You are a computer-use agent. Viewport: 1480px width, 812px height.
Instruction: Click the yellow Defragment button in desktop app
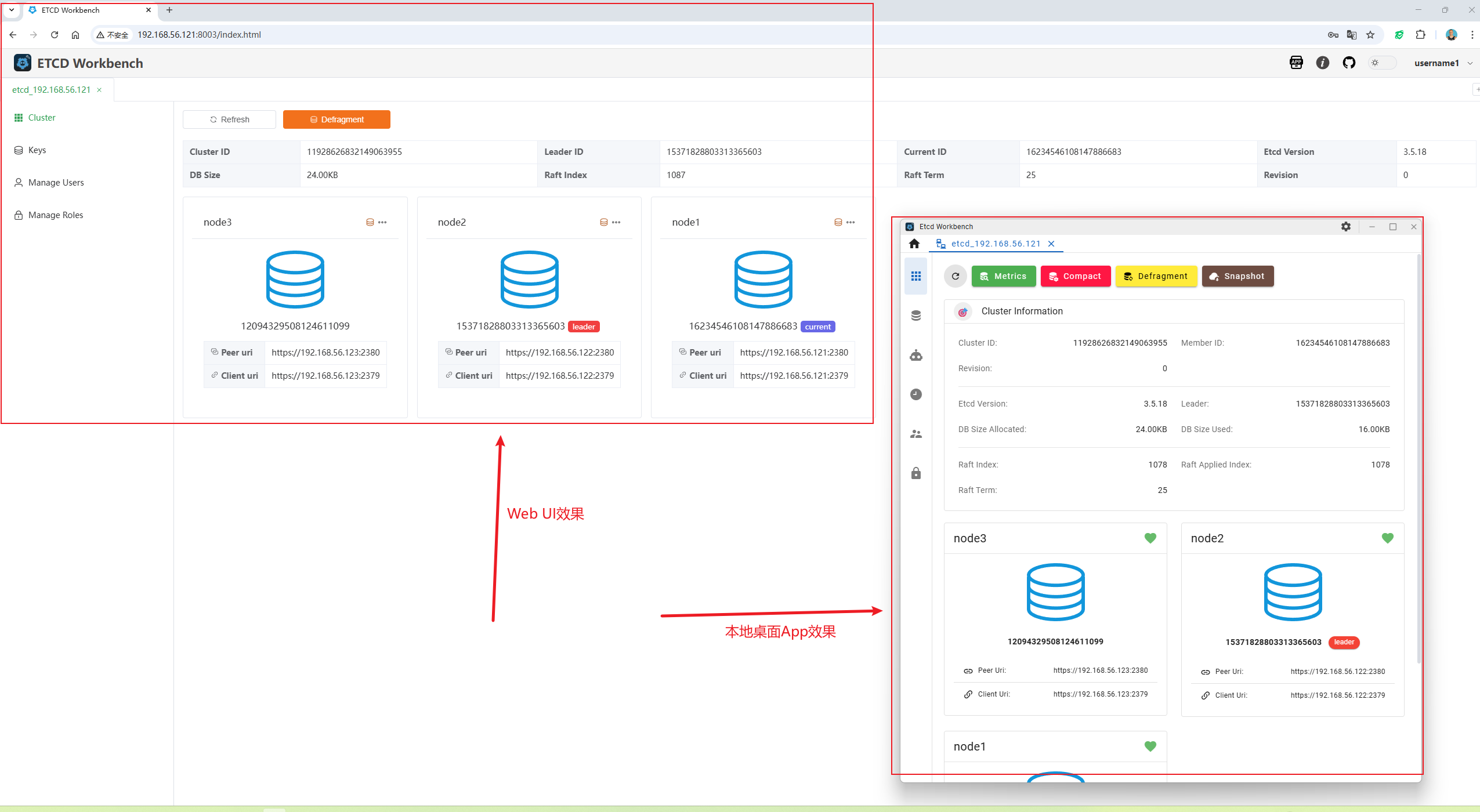click(x=1156, y=276)
